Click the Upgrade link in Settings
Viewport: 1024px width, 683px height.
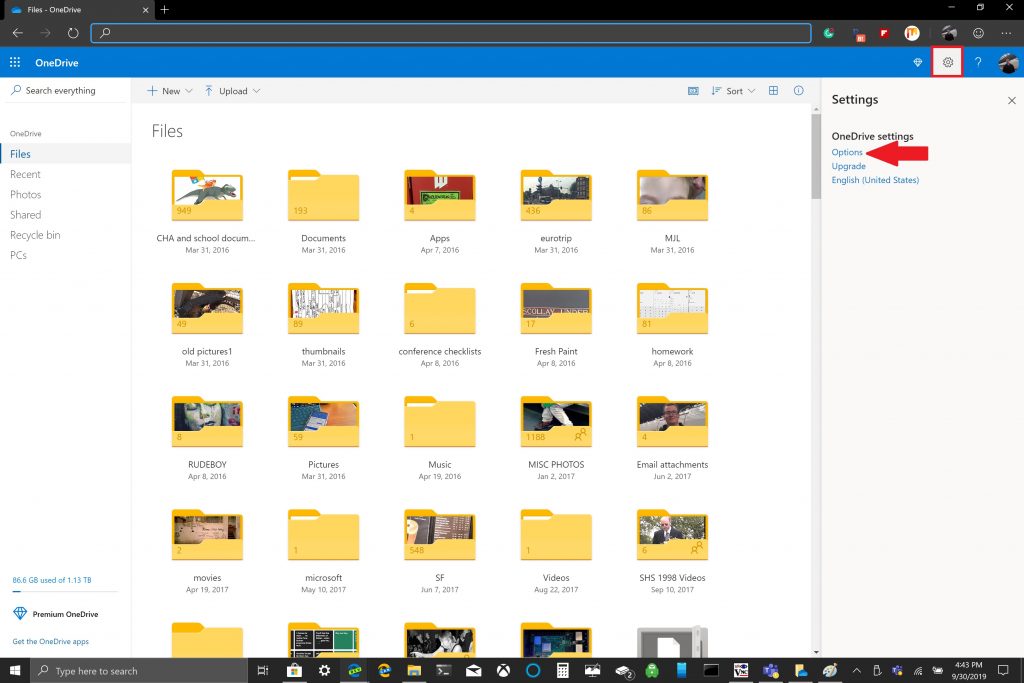(848, 166)
